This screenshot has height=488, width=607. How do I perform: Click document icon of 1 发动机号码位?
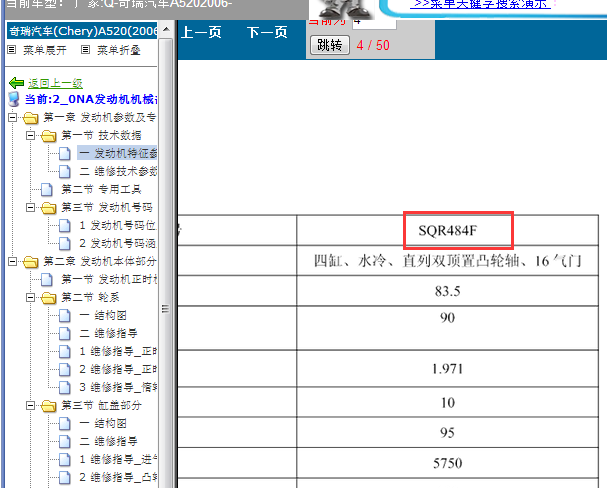click(65, 225)
